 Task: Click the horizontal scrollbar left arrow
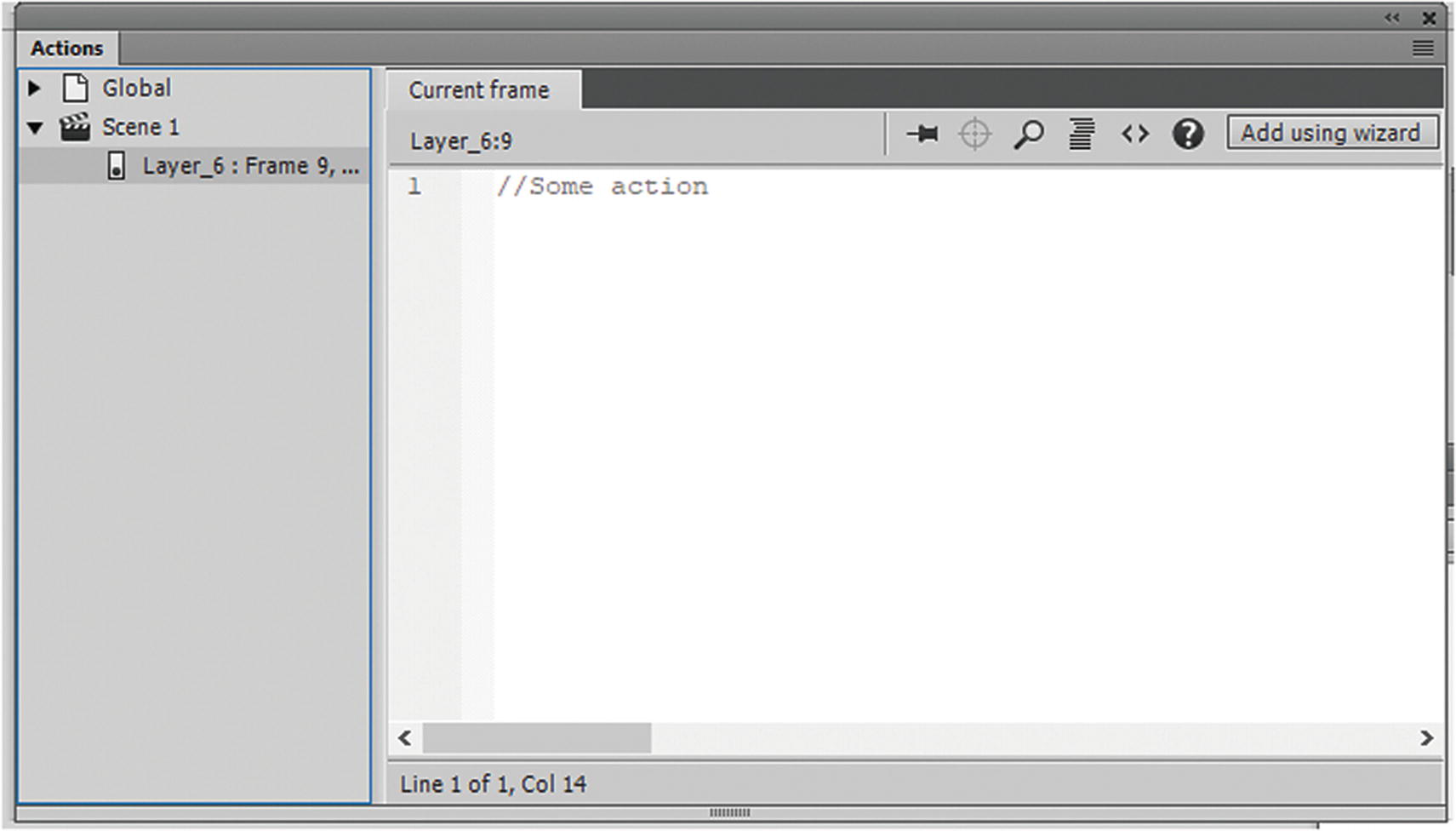tap(405, 738)
